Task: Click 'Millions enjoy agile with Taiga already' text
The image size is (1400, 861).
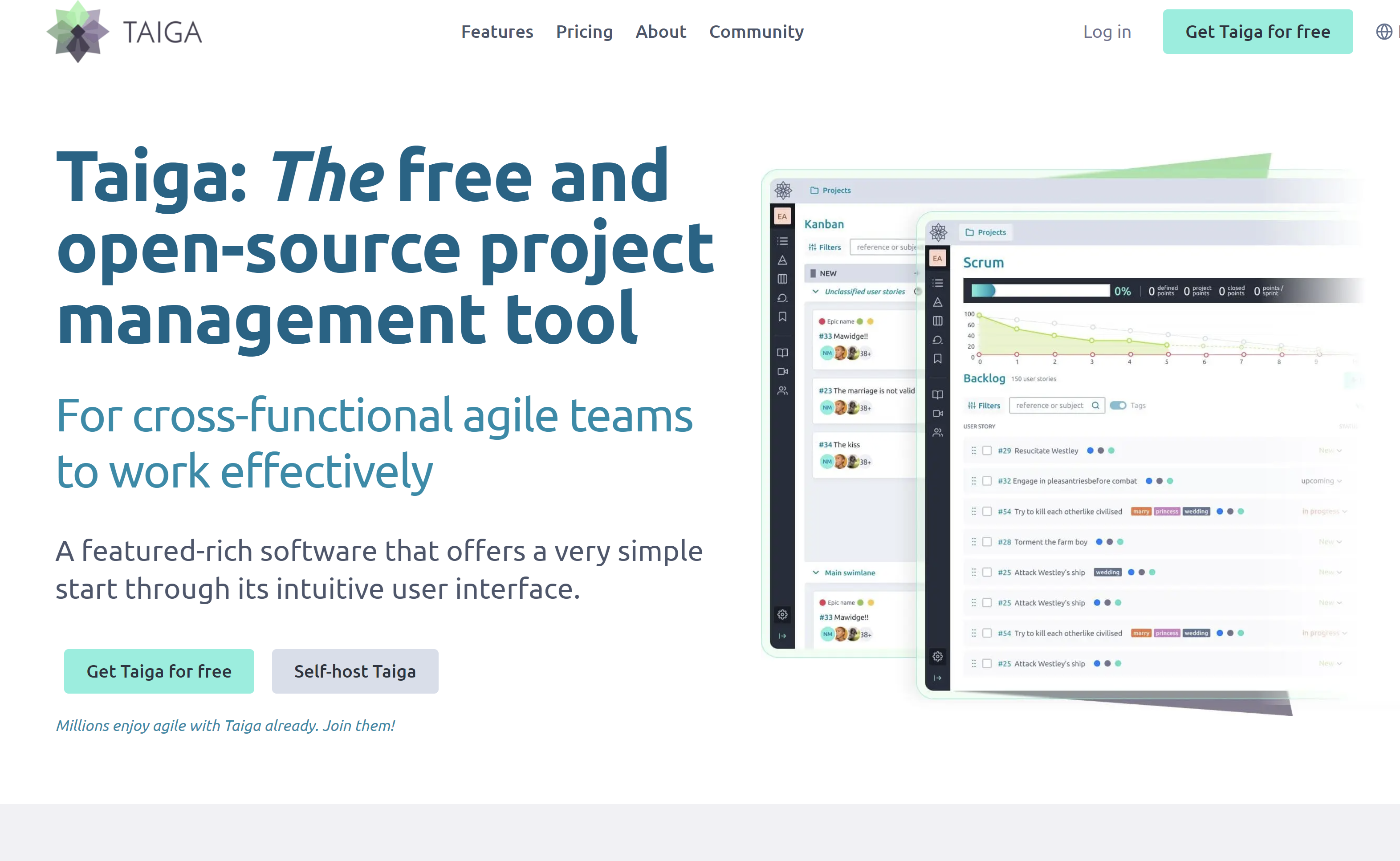Action: click(x=225, y=726)
